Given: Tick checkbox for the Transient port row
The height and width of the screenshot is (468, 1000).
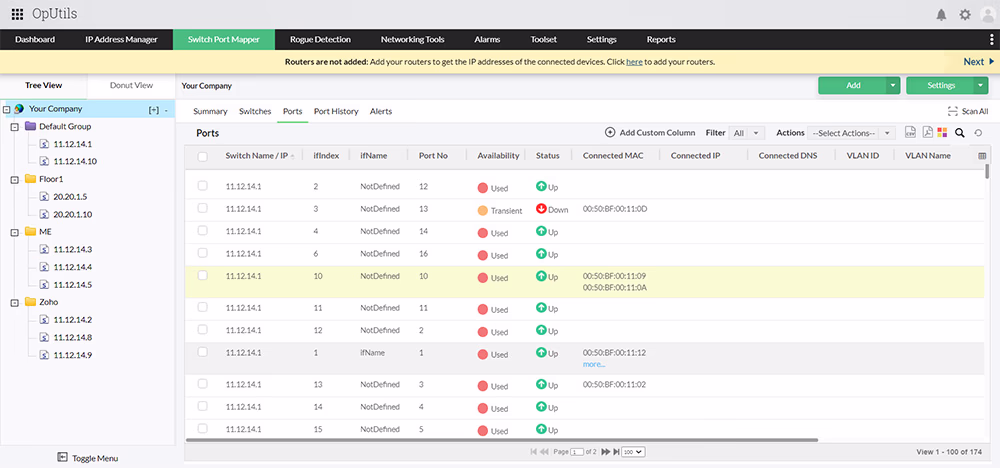Looking at the screenshot, I should pyautogui.click(x=203, y=208).
